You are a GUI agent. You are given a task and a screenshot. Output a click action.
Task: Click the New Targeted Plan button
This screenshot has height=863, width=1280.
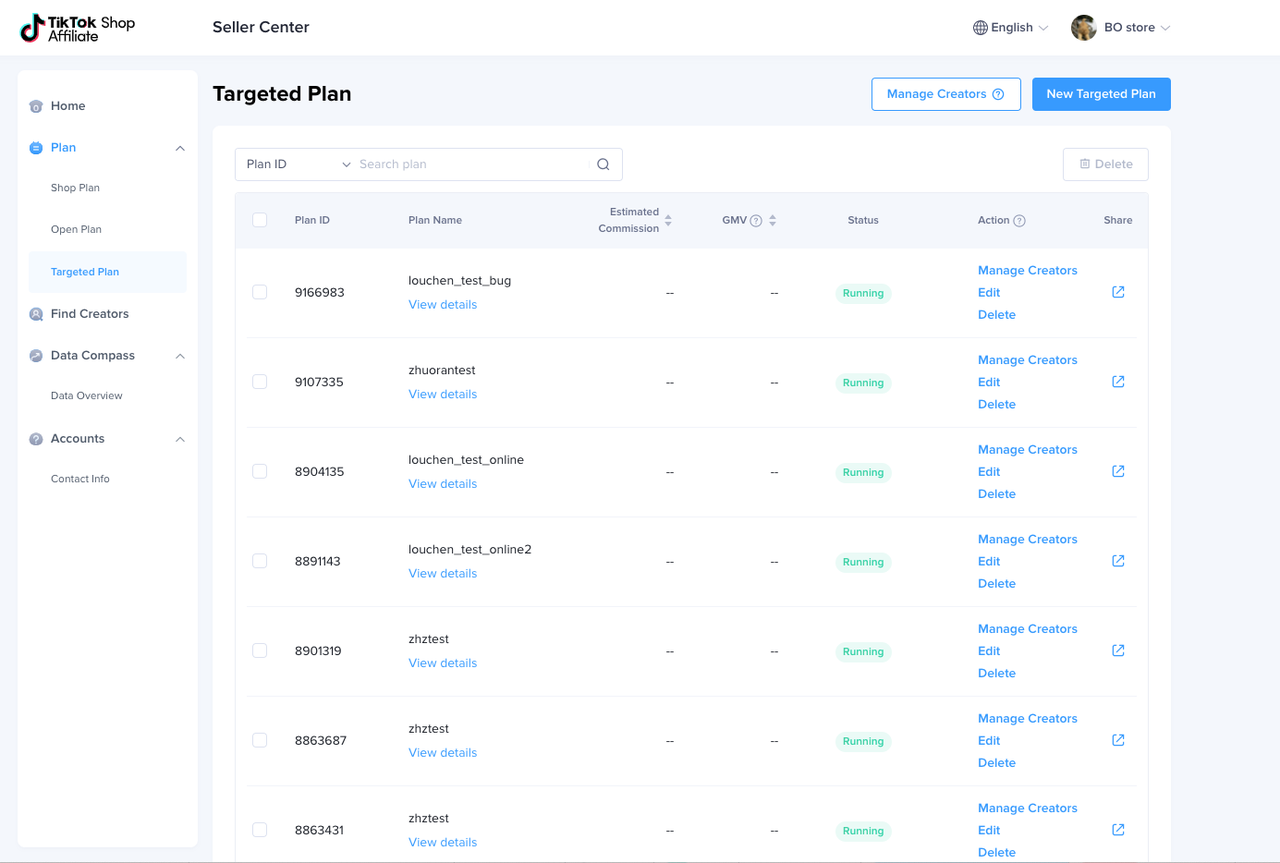[1100, 94]
